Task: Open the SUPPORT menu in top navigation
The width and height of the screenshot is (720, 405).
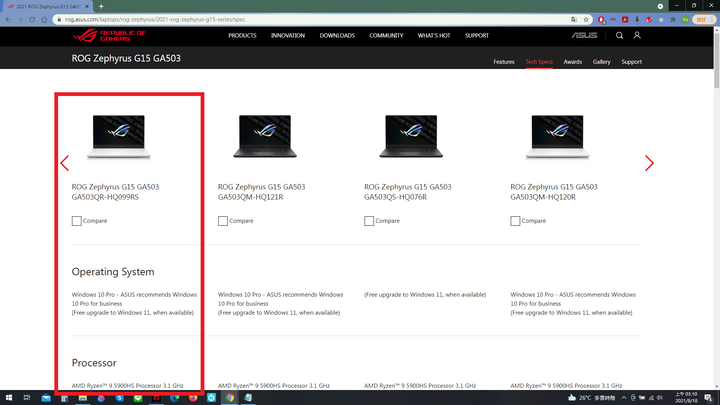Action: click(x=477, y=35)
